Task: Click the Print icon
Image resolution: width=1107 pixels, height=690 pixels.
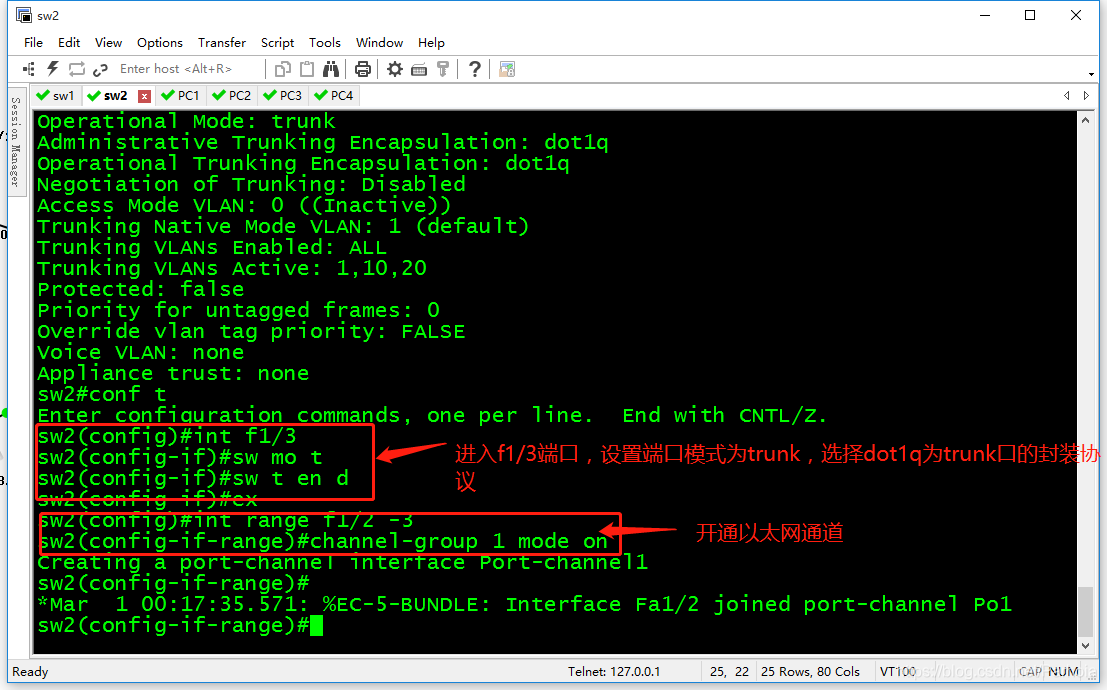Action: coord(363,69)
